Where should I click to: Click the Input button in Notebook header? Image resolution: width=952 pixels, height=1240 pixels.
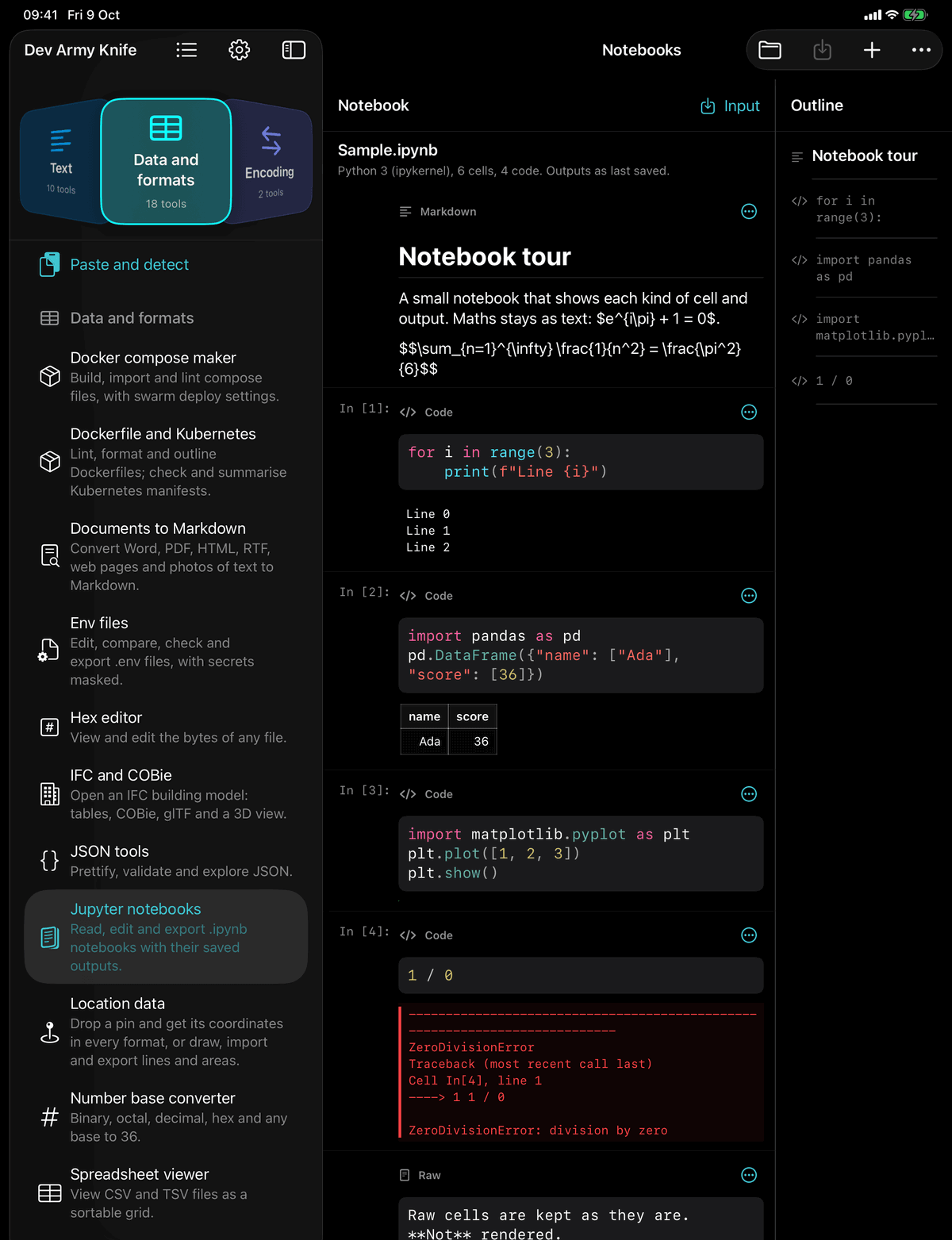pos(730,106)
